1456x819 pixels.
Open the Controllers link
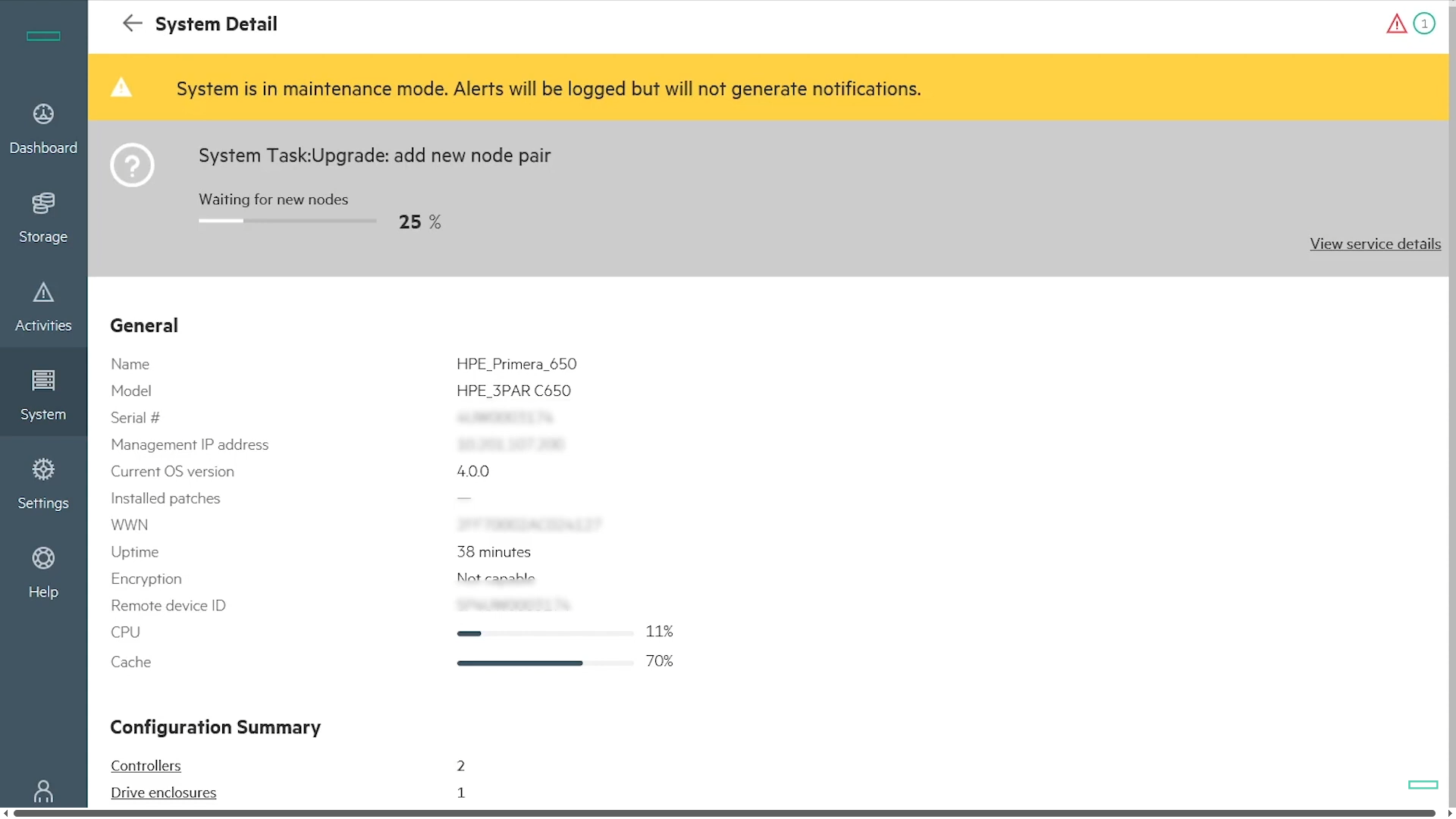pyautogui.click(x=146, y=766)
